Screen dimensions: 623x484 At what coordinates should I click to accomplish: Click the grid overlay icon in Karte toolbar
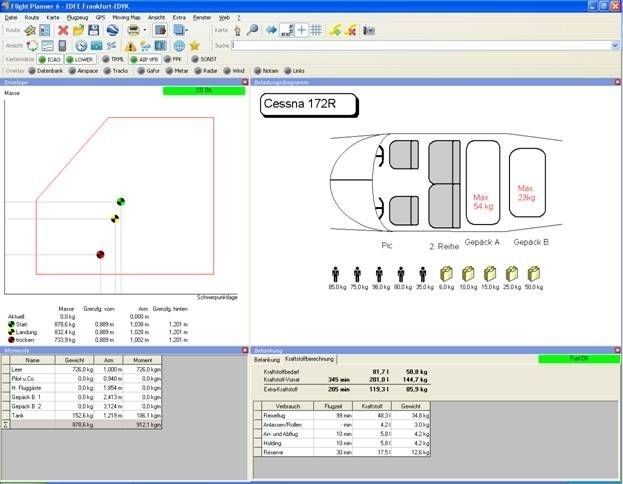pos(316,30)
